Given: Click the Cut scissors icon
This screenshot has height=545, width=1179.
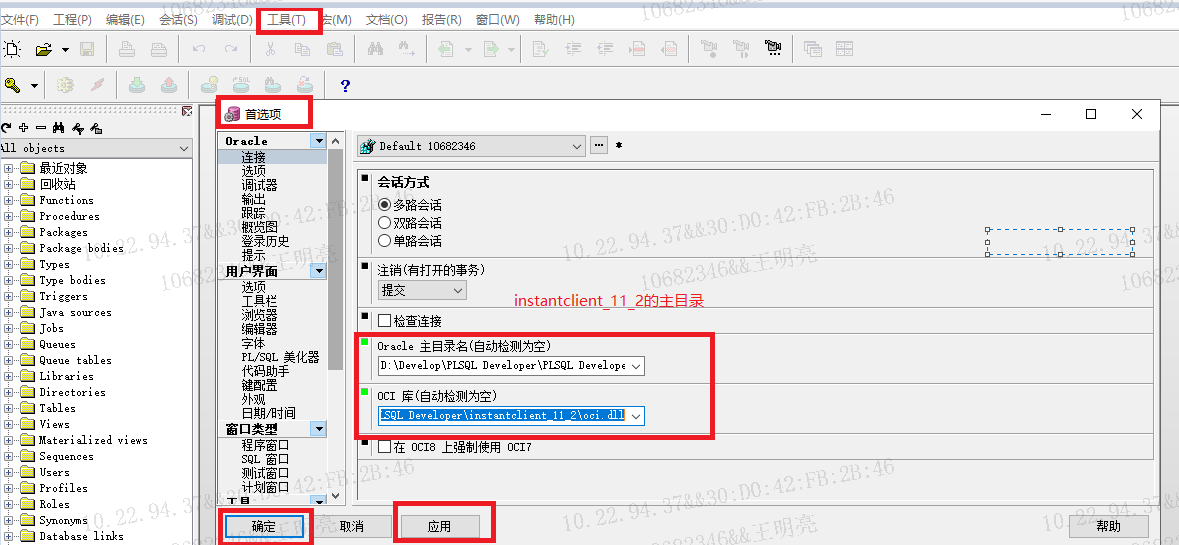Looking at the screenshot, I should coord(271,50).
